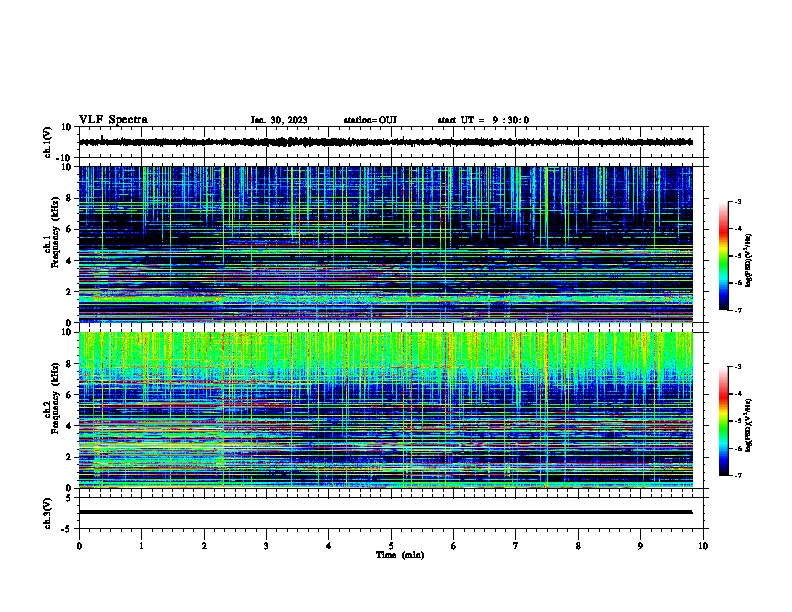Click the ch.1(V) waveform axis label
Viewport: 792px width, 612px height.
click(x=47, y=142)
